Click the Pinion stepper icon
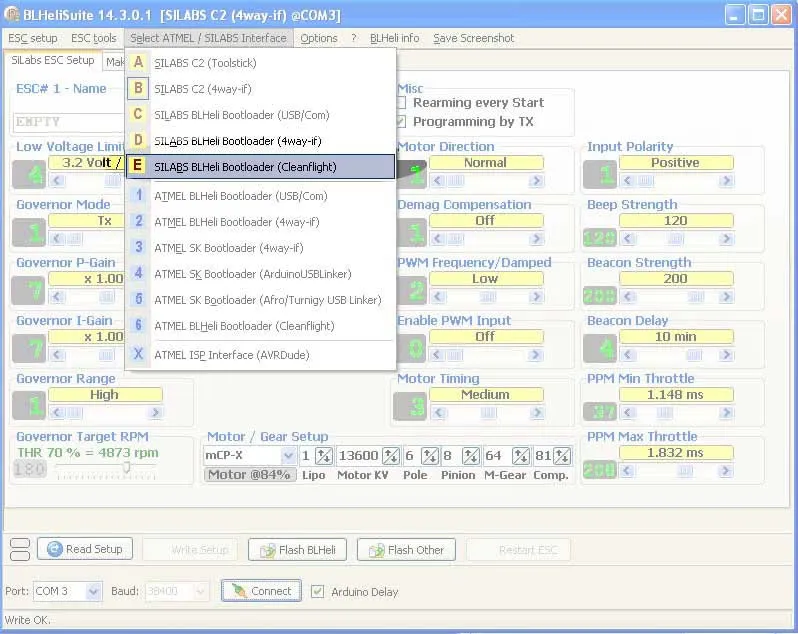Screen dimensions: 798x634 coord(470,456)
